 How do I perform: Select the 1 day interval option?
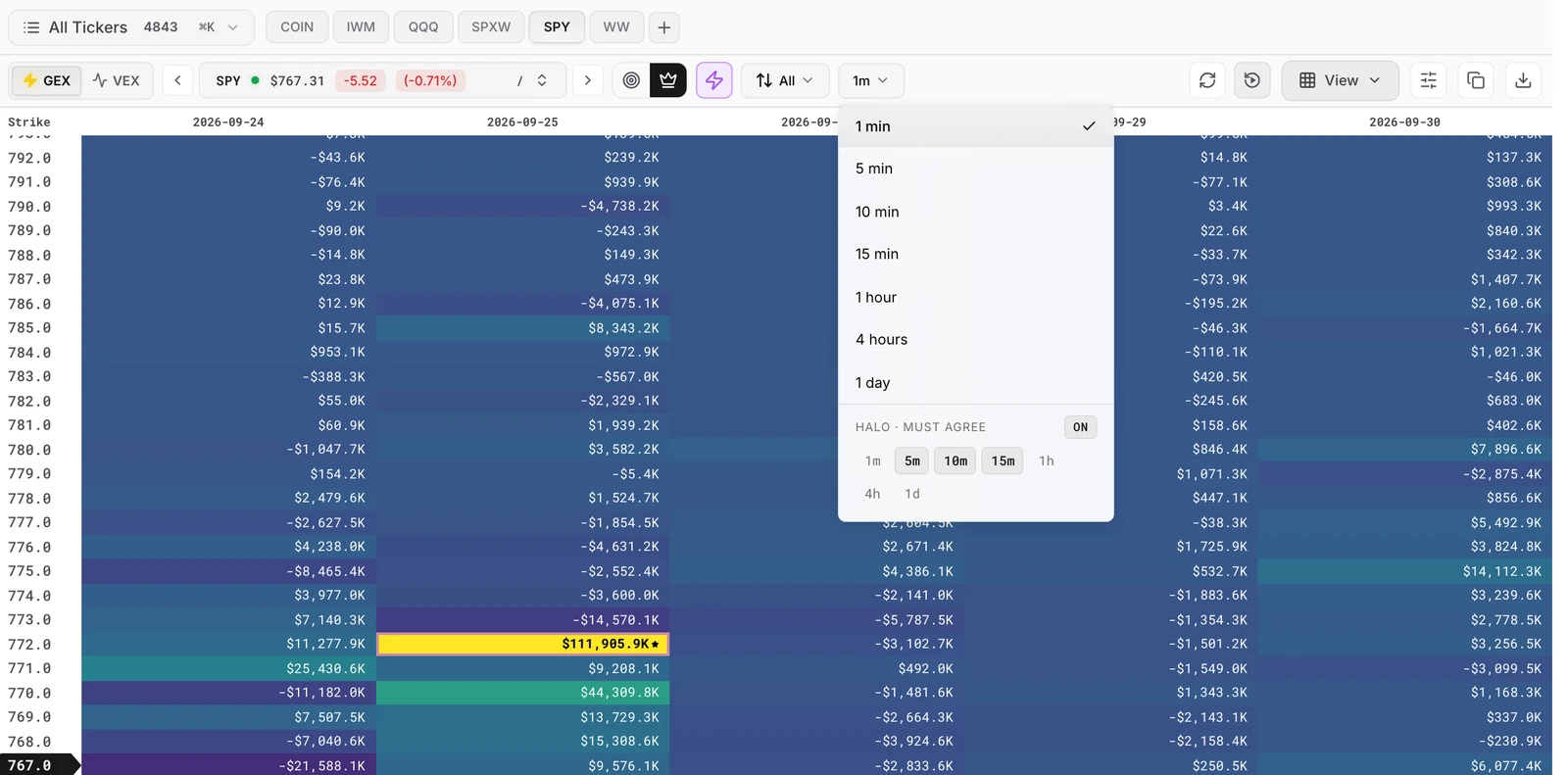[x=975, y=382]
